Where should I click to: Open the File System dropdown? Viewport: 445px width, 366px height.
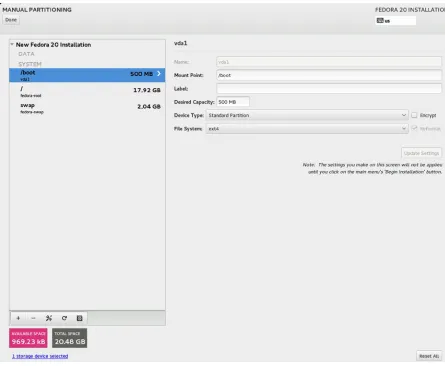pyautogui.click(x=307, y=128)
